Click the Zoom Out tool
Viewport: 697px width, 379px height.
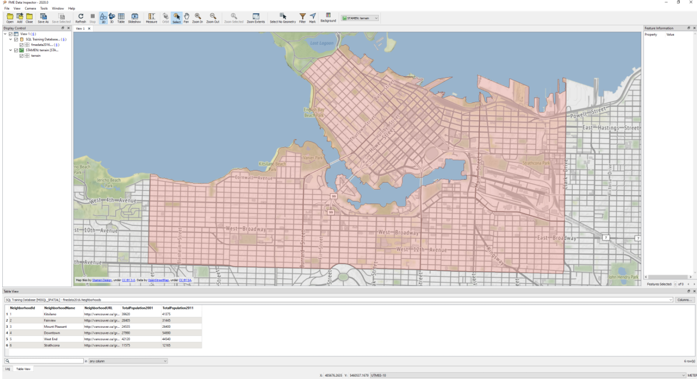213,18
